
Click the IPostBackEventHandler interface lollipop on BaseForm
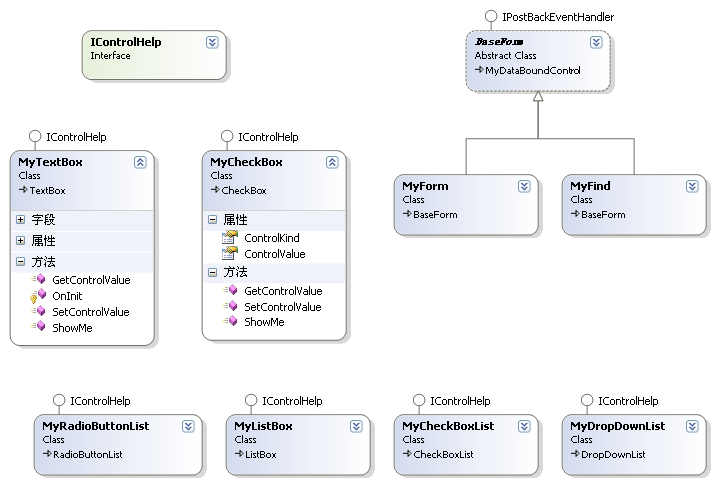tap(490, 16)
